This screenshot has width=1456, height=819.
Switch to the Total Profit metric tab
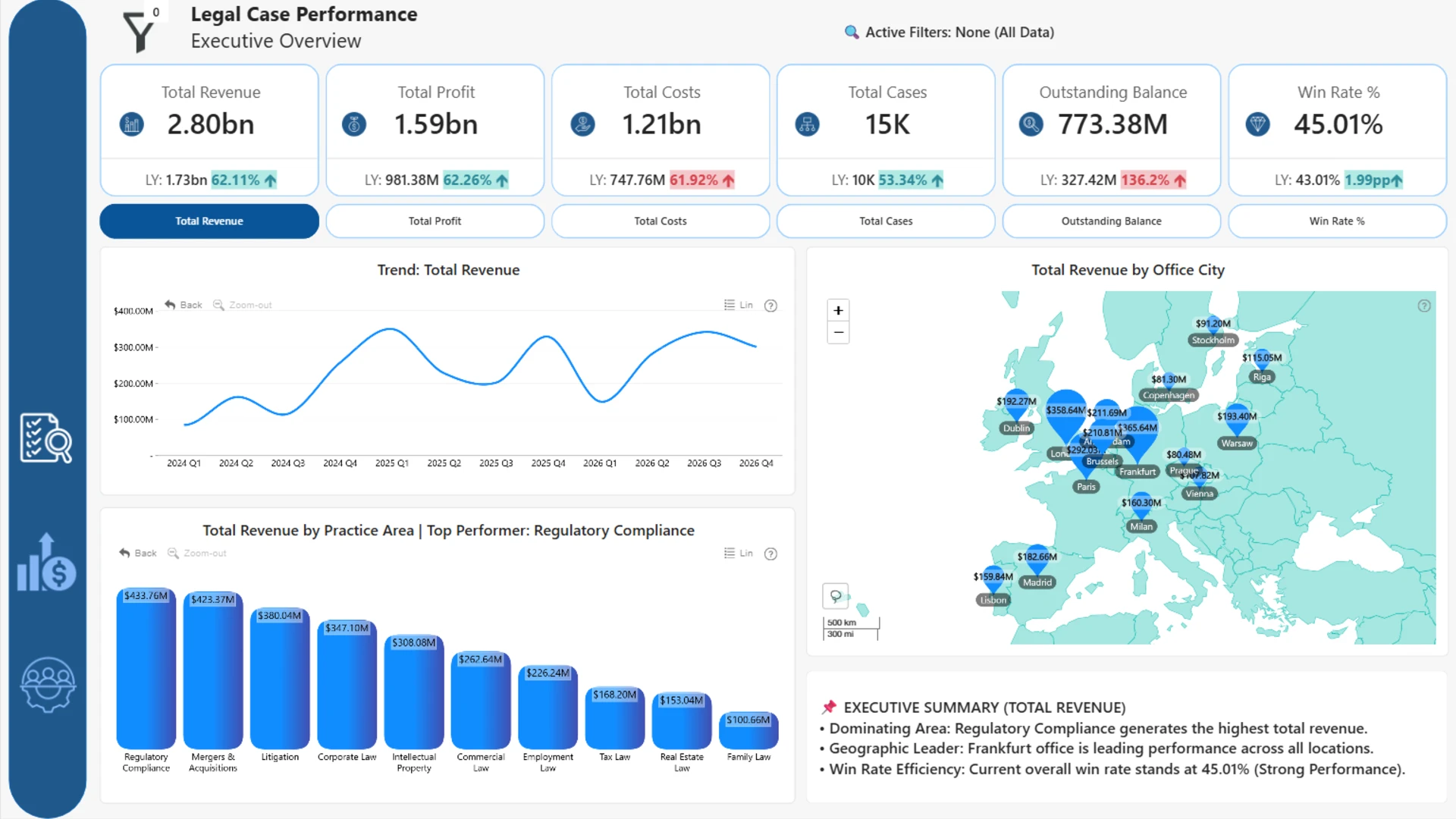point(435,221)
